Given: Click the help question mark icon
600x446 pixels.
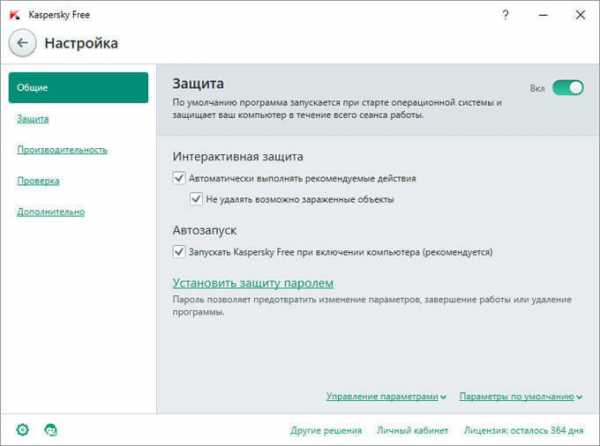Looking at the screenshot, I should coord(505,15).
